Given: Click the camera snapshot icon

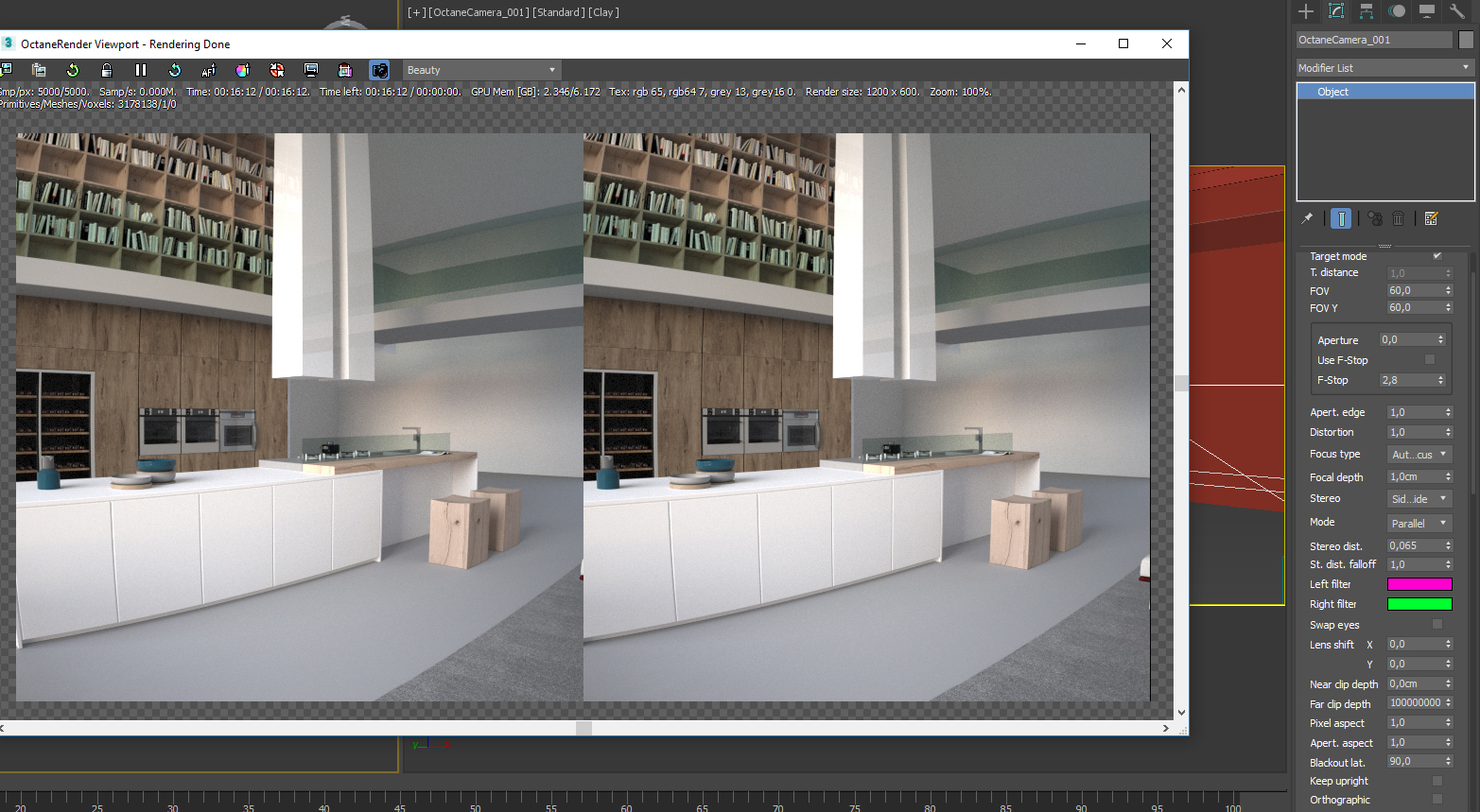Looking at the screenshot, I should (x=379, y=70).
